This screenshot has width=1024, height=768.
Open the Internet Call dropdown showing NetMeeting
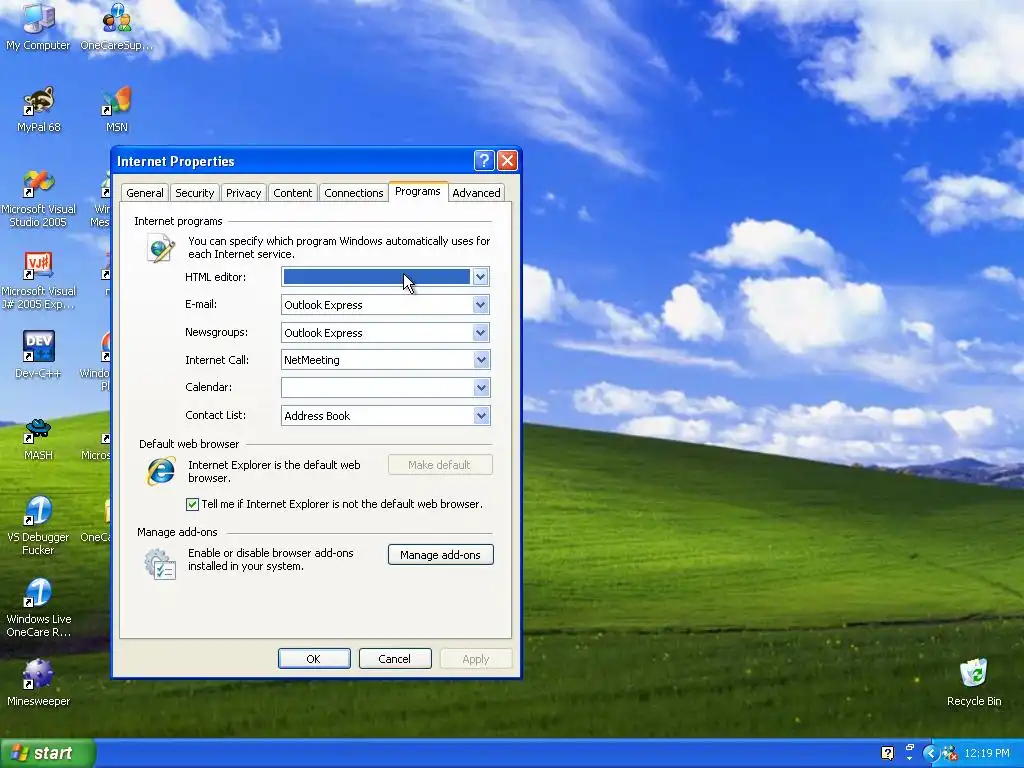(481, 360)
